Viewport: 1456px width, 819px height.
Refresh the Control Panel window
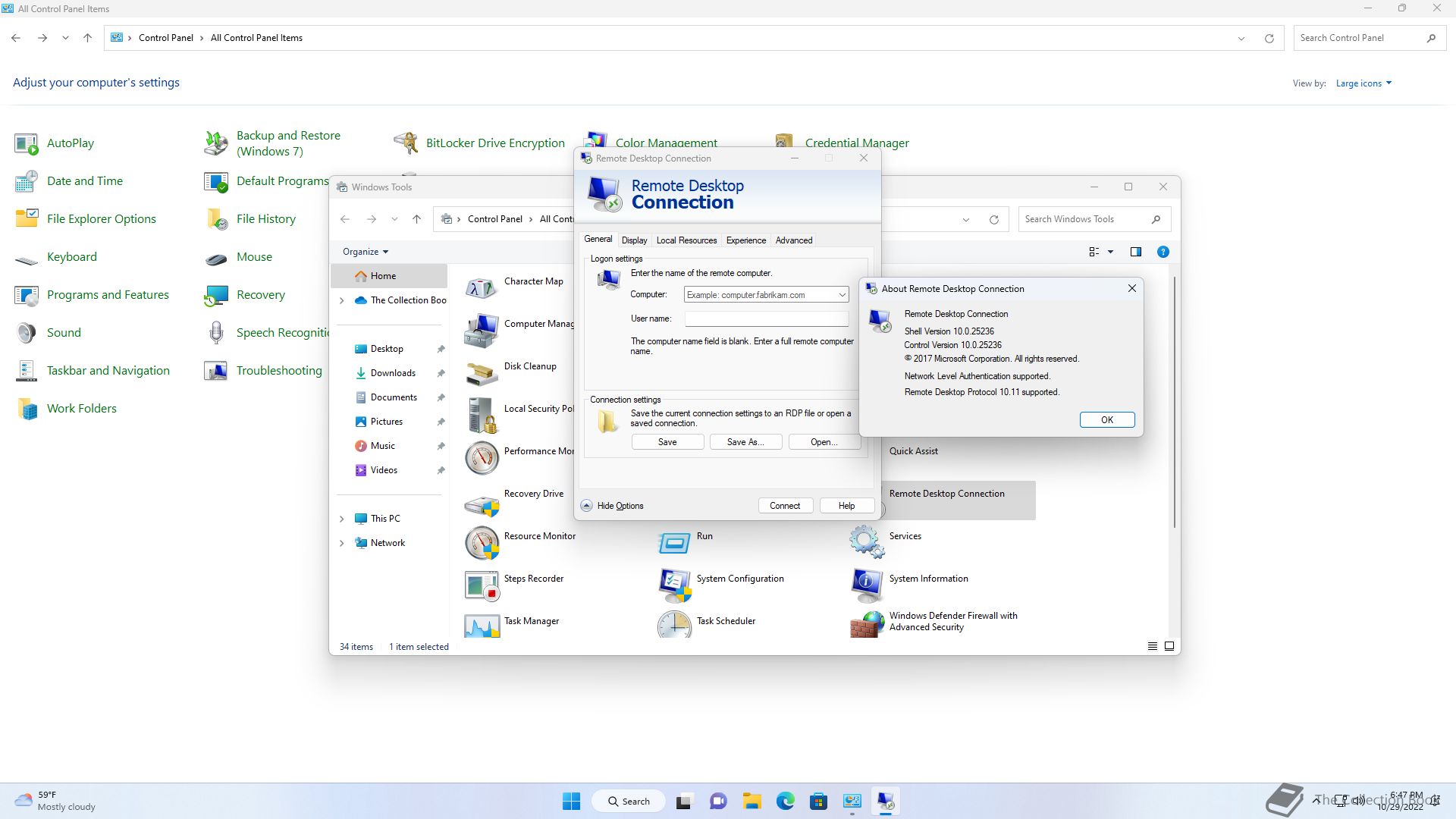(x=1269, y=38)
